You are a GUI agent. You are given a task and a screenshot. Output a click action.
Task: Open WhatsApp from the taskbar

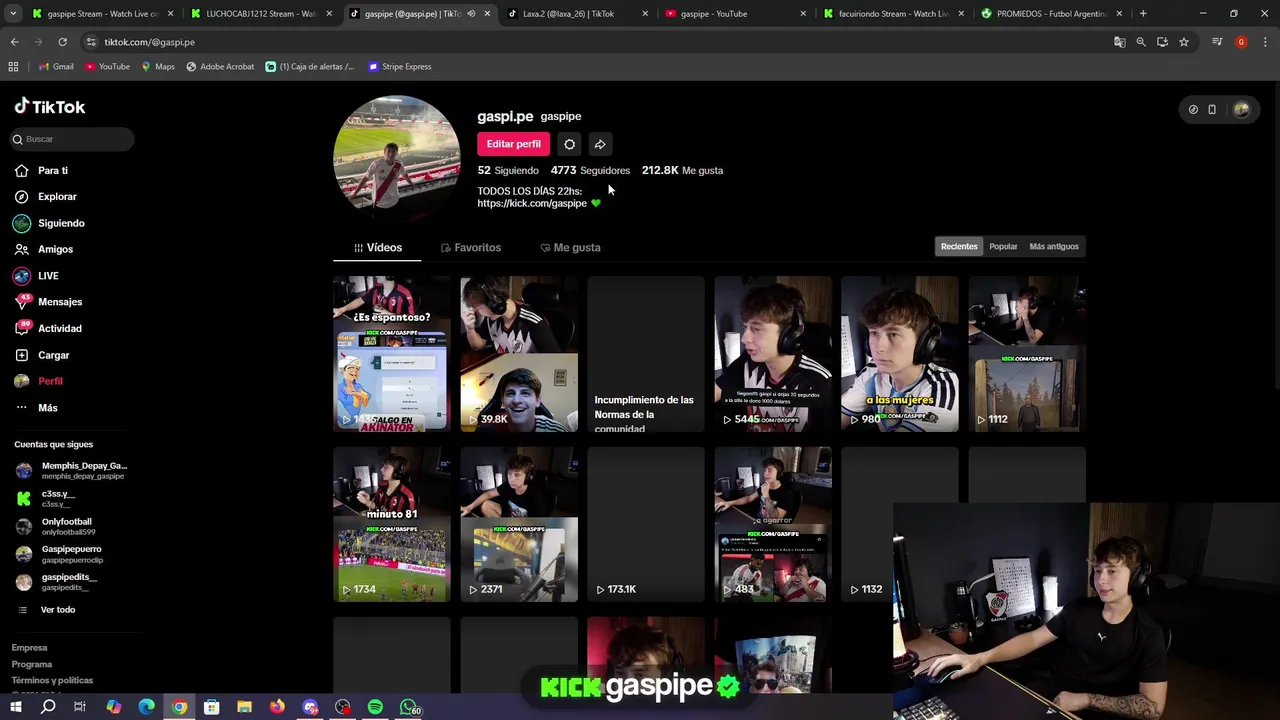(409, 707)
